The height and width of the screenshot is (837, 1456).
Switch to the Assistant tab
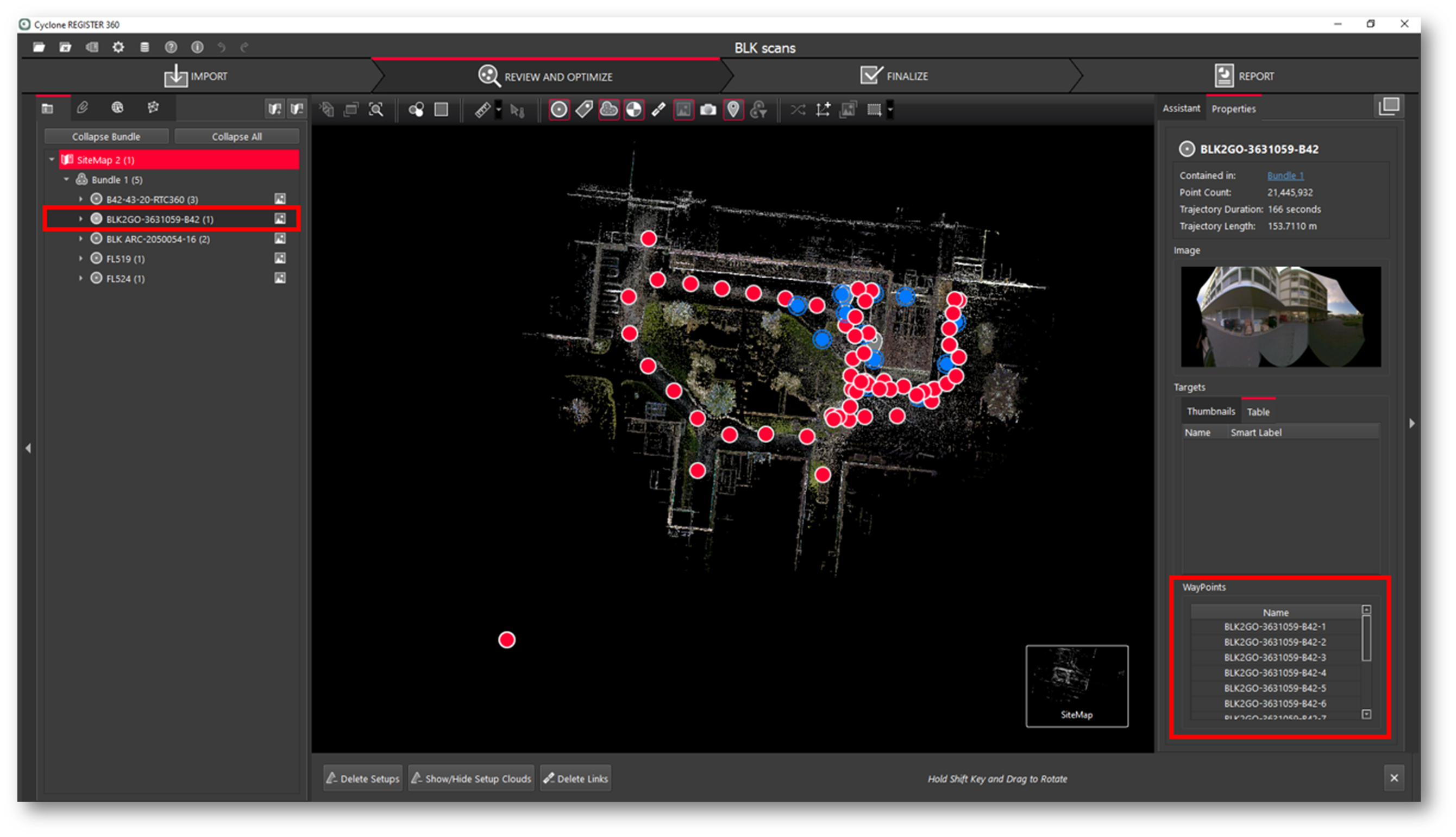click(x=1181, y=108)
